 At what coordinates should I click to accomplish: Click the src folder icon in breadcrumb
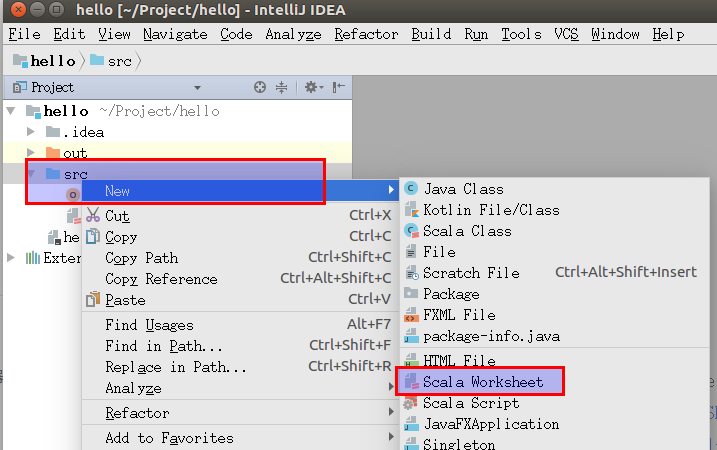[x=97, y=60]
